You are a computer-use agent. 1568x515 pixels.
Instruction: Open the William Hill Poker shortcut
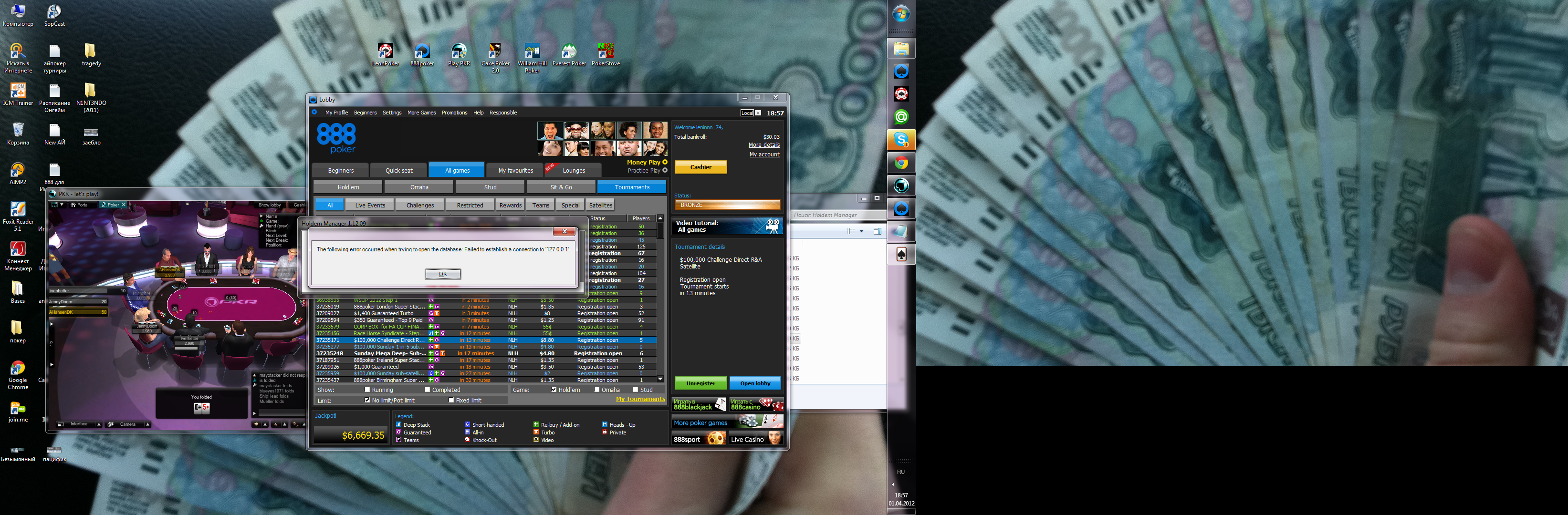(532, 51)
